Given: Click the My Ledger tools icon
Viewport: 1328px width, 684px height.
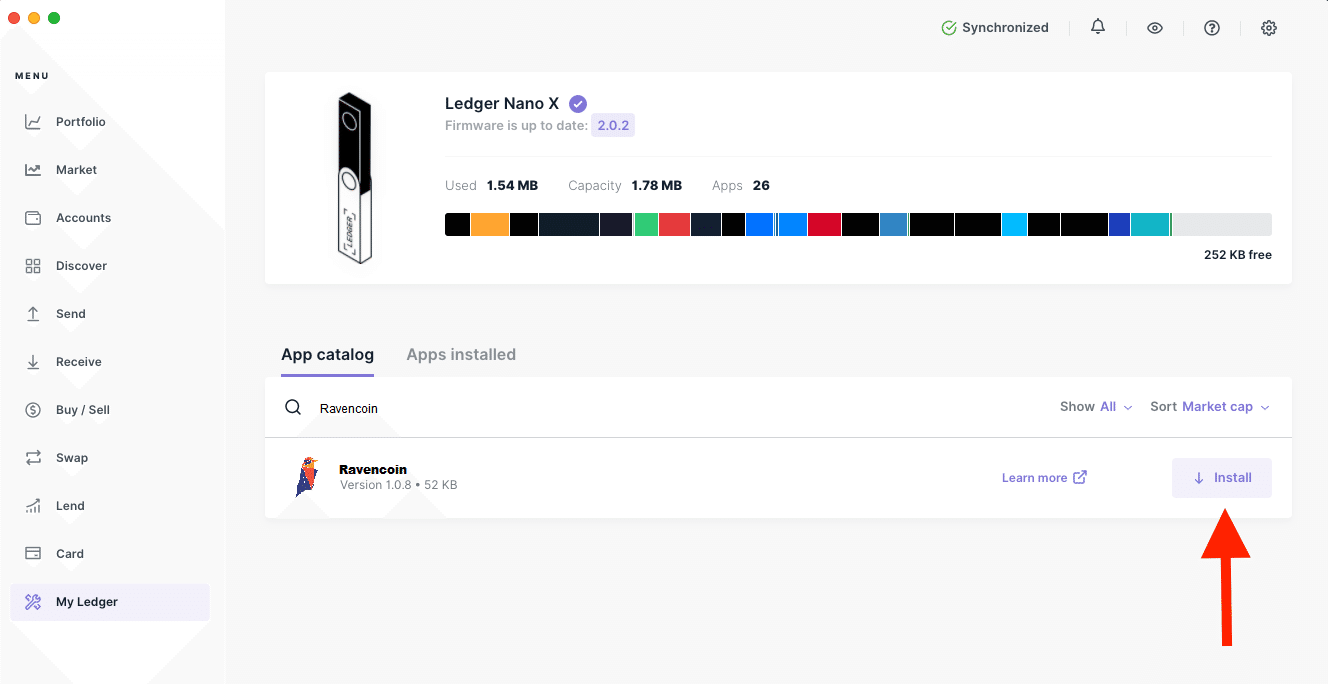Looking at the screenshot, I should click(33, 602).
